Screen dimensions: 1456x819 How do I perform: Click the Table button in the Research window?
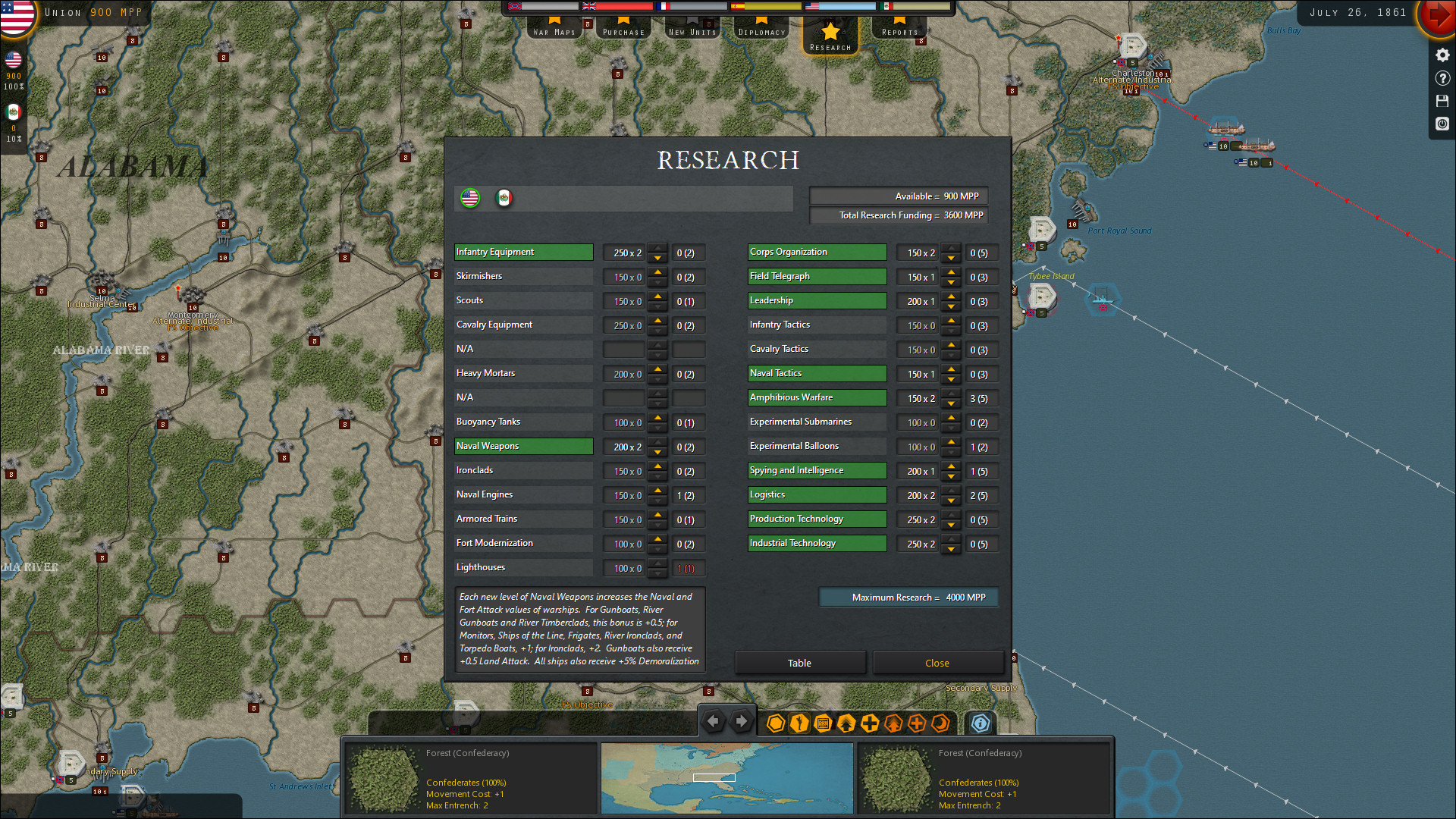(x=800, y=662)
